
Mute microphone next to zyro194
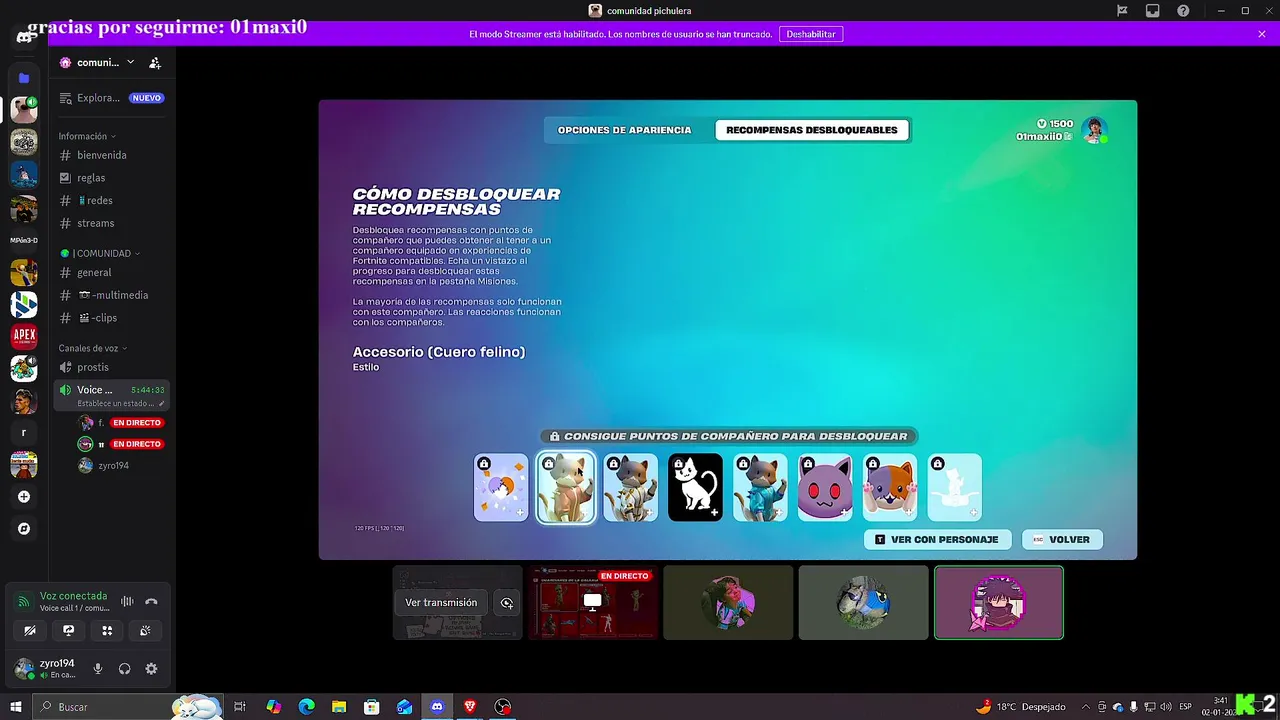98,669
